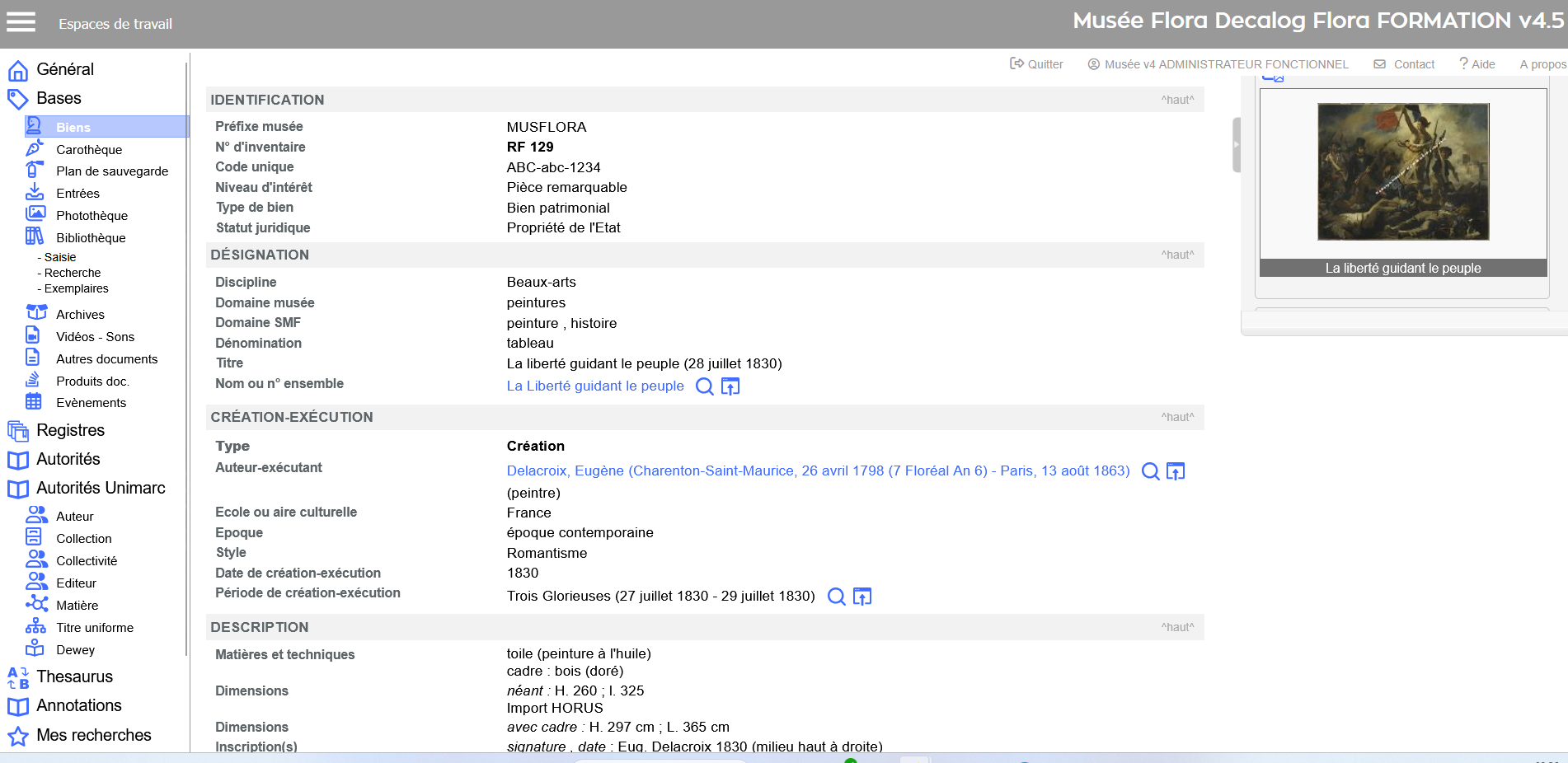Viewport: 1568px width, 763px height.
Task: Open the Général section
Action: click(65, 69)
